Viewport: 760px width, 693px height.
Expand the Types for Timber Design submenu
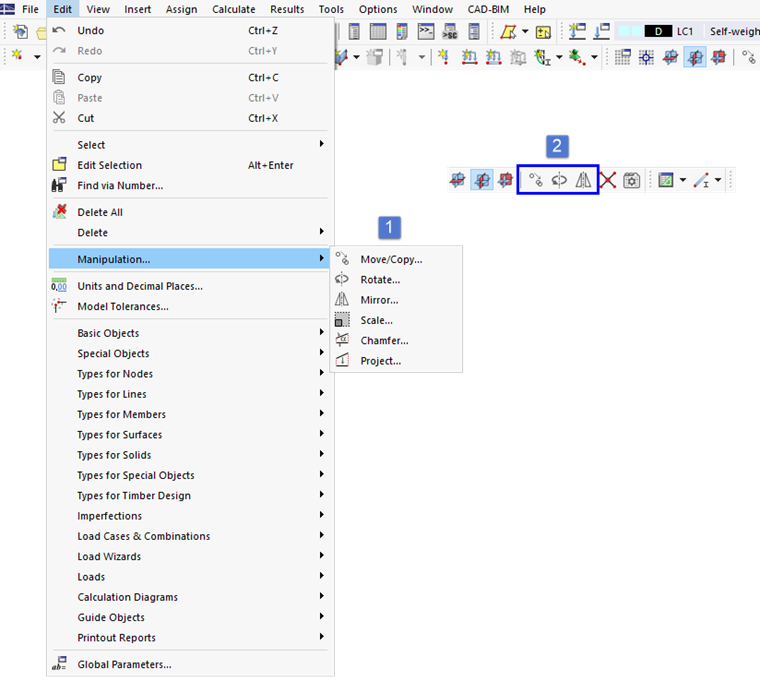click(190, 495)
